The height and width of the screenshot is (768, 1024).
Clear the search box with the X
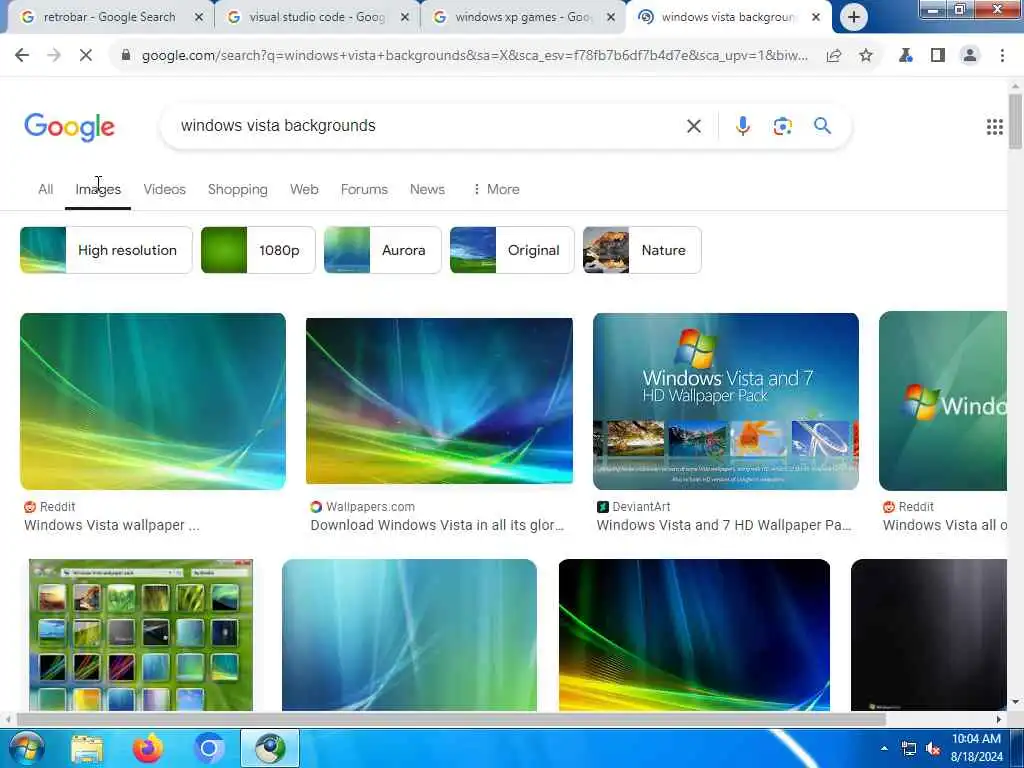pos(694,126)
